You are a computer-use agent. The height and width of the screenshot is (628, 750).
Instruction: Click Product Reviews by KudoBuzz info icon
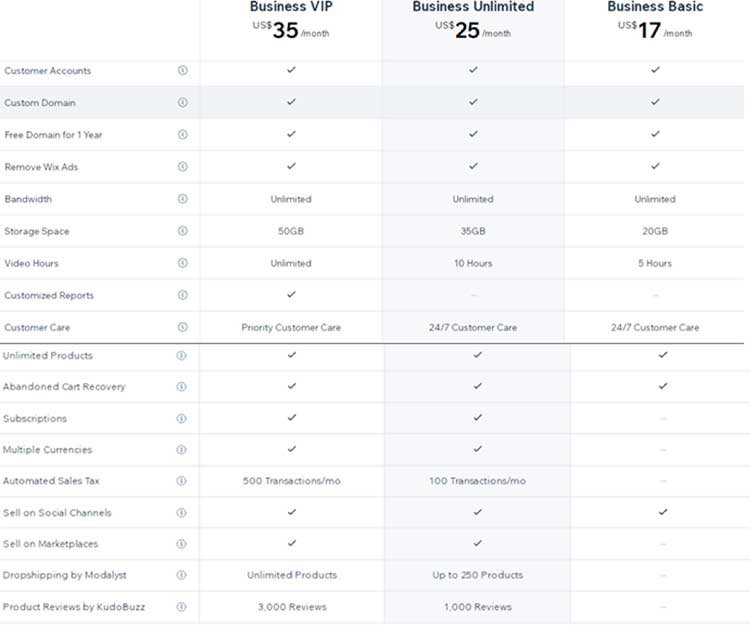point(181,607)
